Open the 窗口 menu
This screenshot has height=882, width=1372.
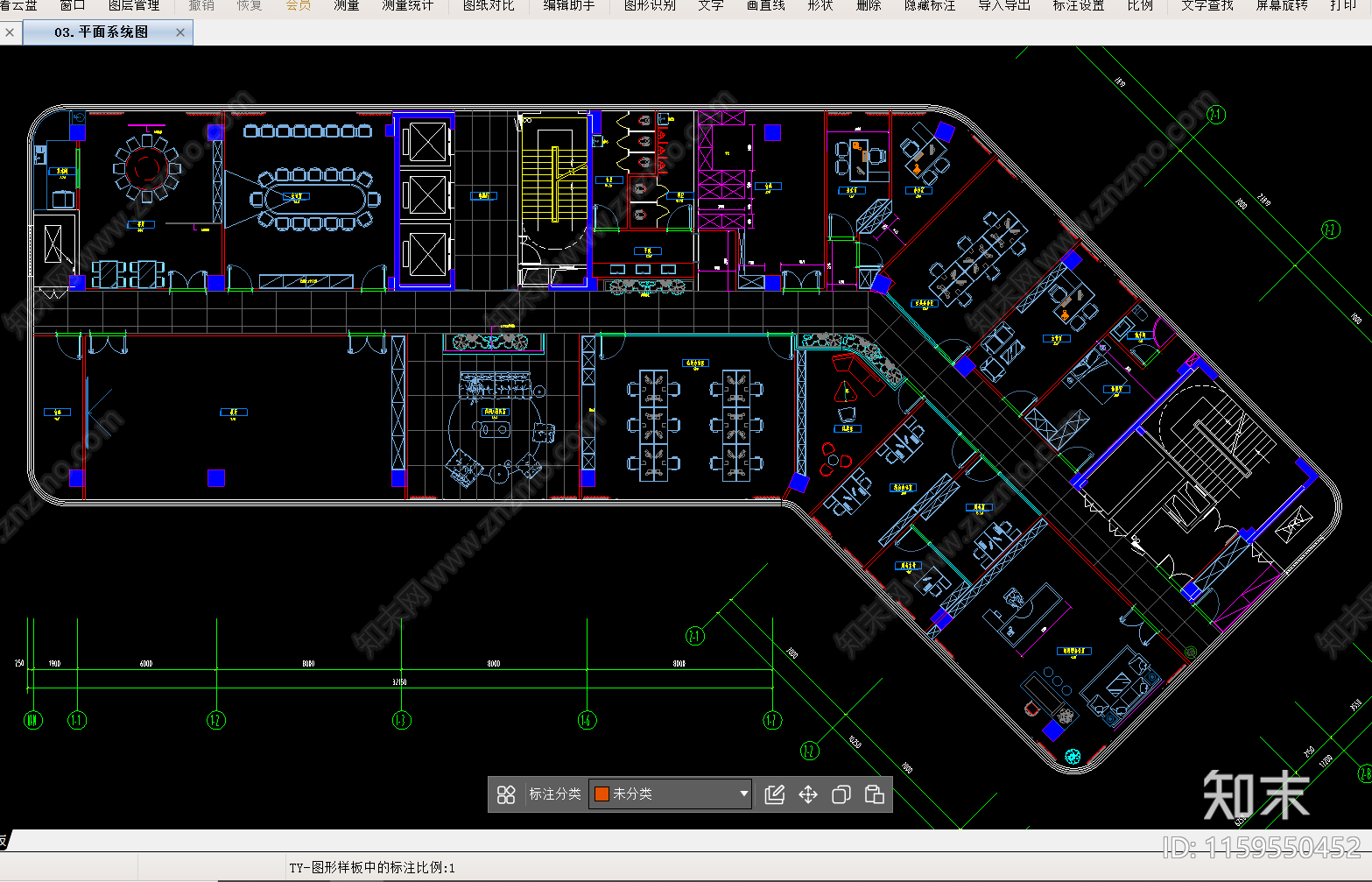coord(73,5)
